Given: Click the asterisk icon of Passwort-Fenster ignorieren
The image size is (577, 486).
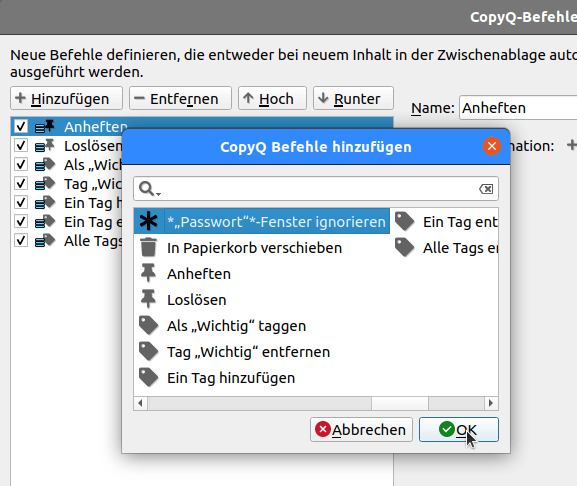Looking at the screenshot, I should click(149, 221).
